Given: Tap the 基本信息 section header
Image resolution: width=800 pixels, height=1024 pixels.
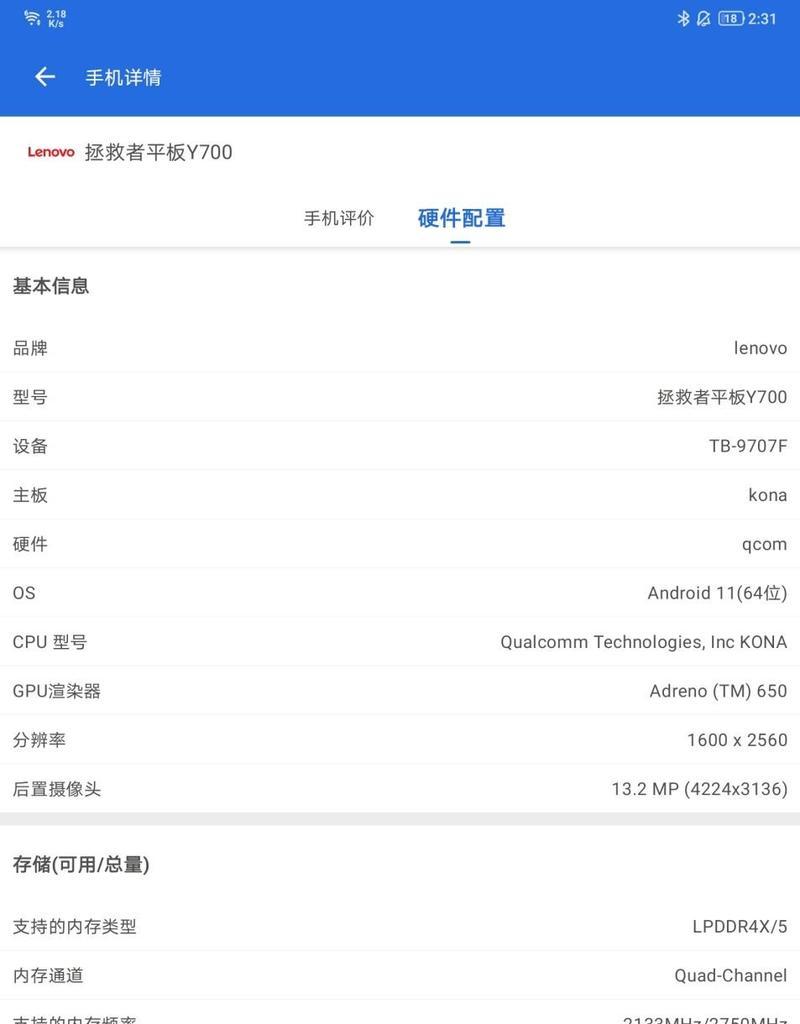Looking at the screenshot, I should point(51,286).
